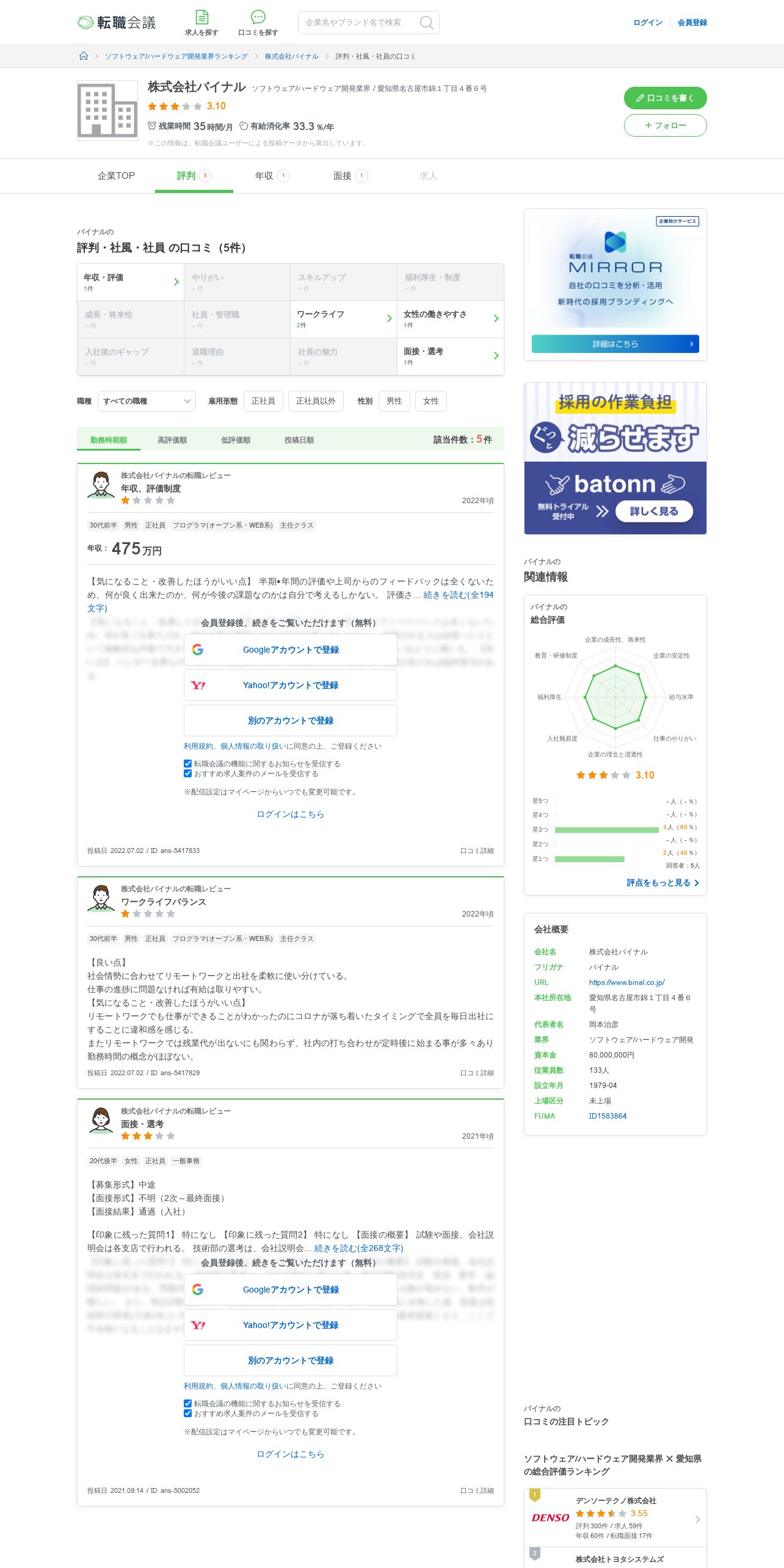
Task: Open 株式会社バイナル breadcrumb link
Action: pos(292,56)
